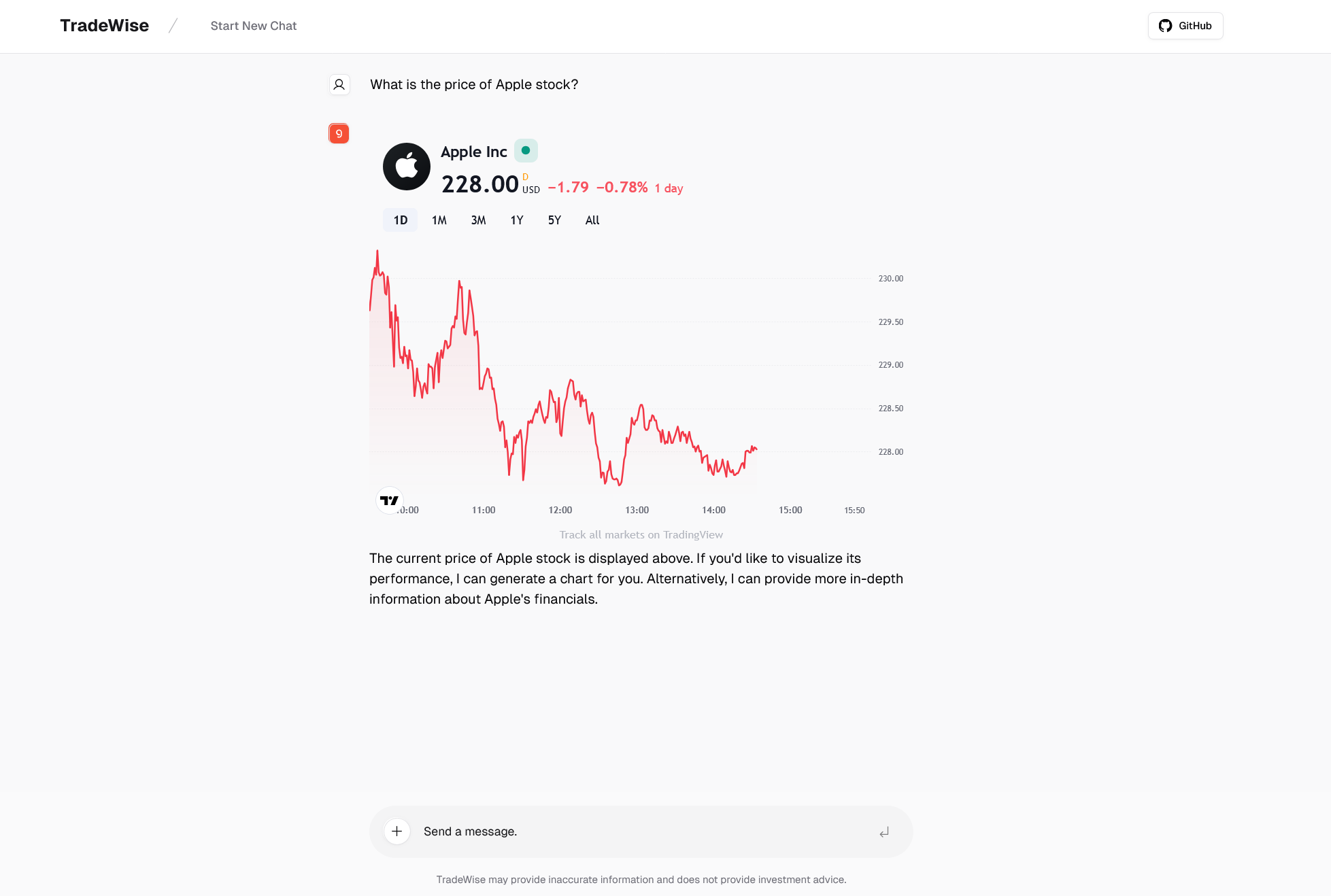The width and height of the screenshot is (1331, 896).
Task: Click Start New Chat
Action: pos(253,25)
